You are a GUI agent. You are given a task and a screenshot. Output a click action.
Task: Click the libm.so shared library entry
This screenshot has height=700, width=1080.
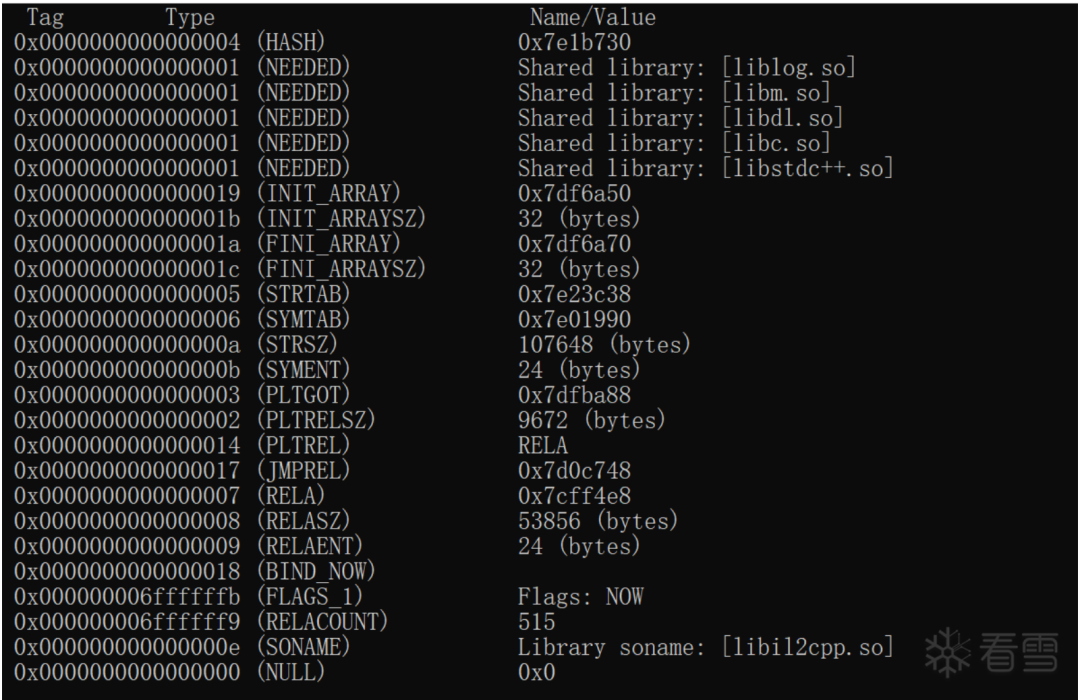674,92
